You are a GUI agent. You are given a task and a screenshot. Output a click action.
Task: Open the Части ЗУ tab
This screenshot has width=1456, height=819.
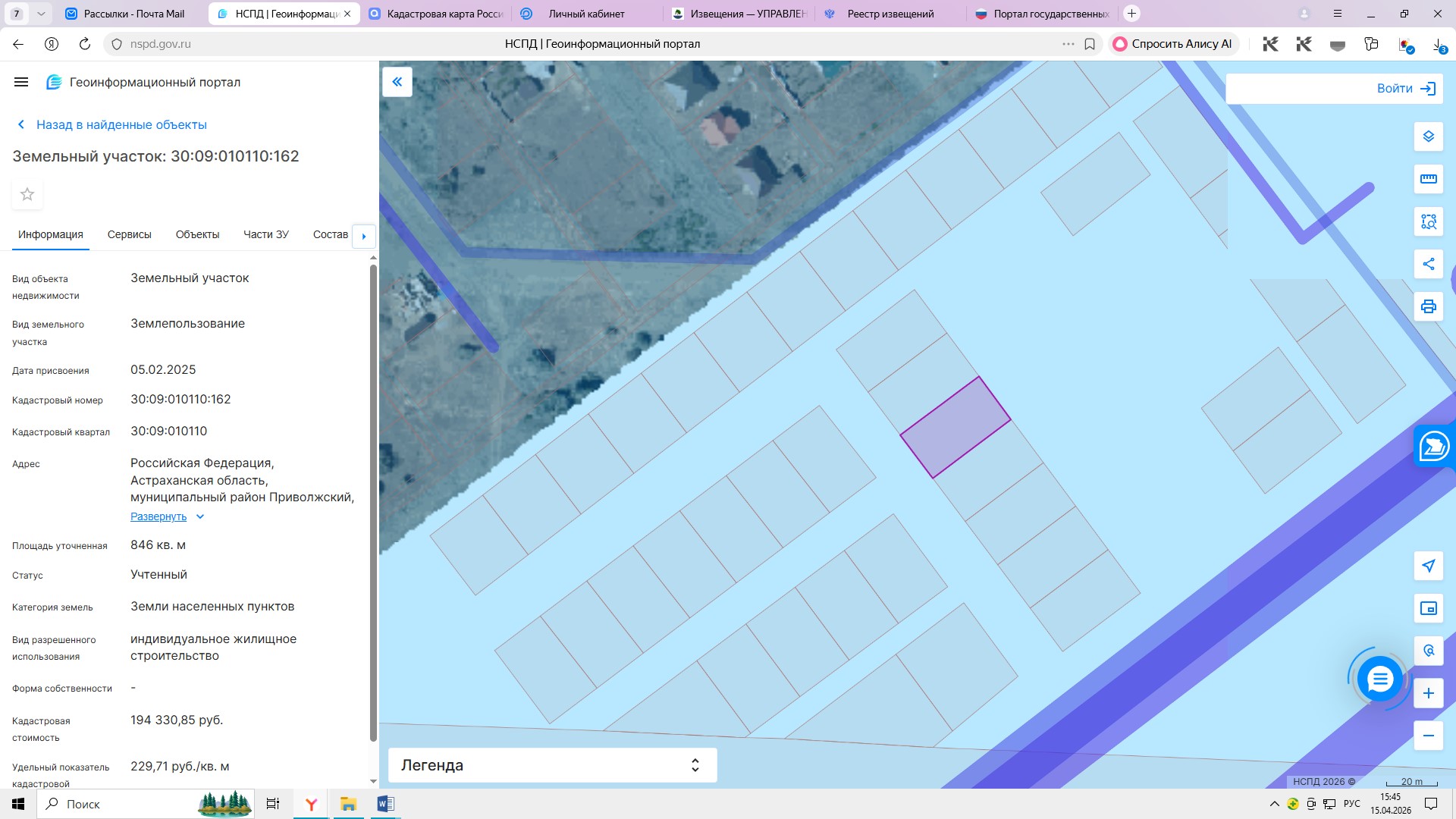pyautogui.click(x=265, y=234)
